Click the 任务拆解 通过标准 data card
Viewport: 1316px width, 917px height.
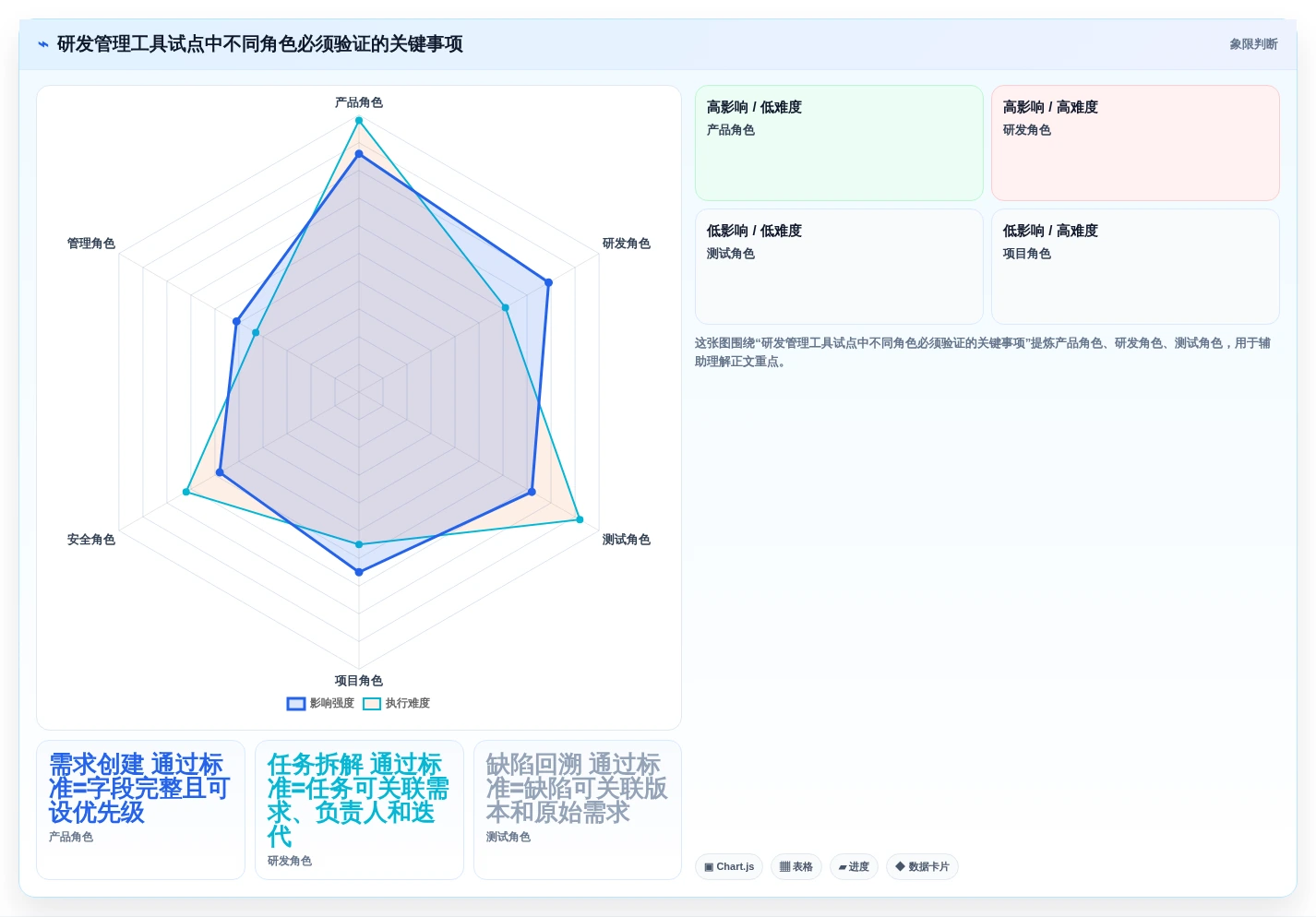coord(359,810)
